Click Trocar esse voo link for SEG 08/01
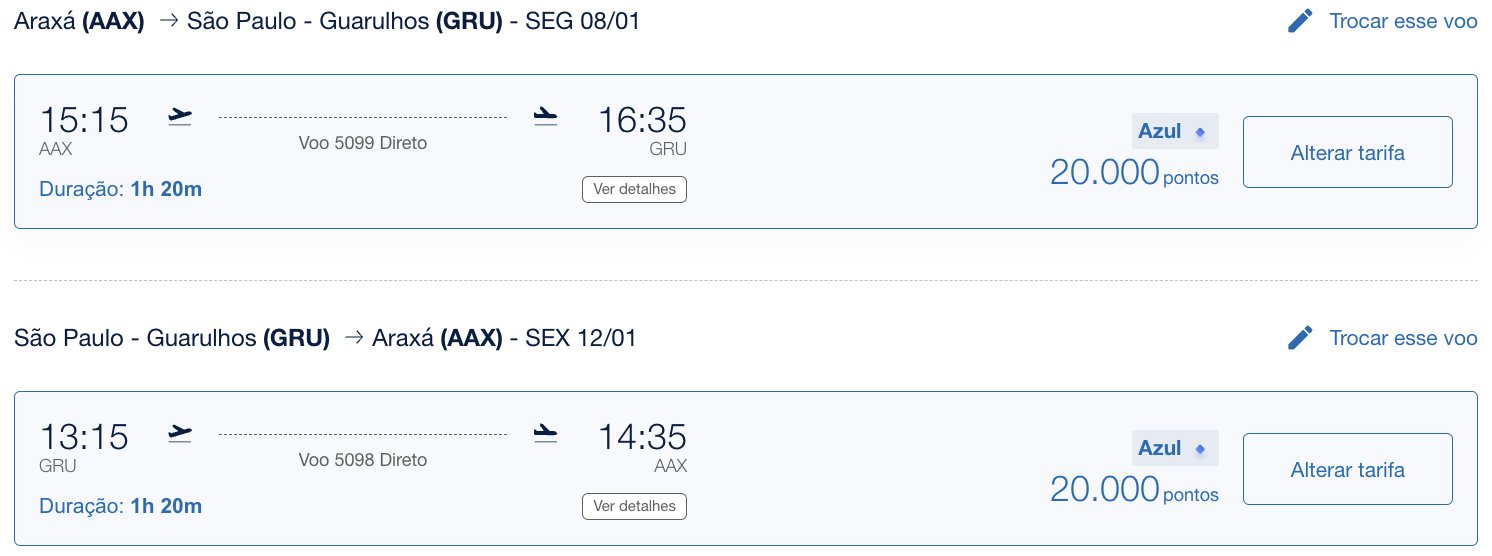Screen dimensions: 1492x556 point(1403,21)
